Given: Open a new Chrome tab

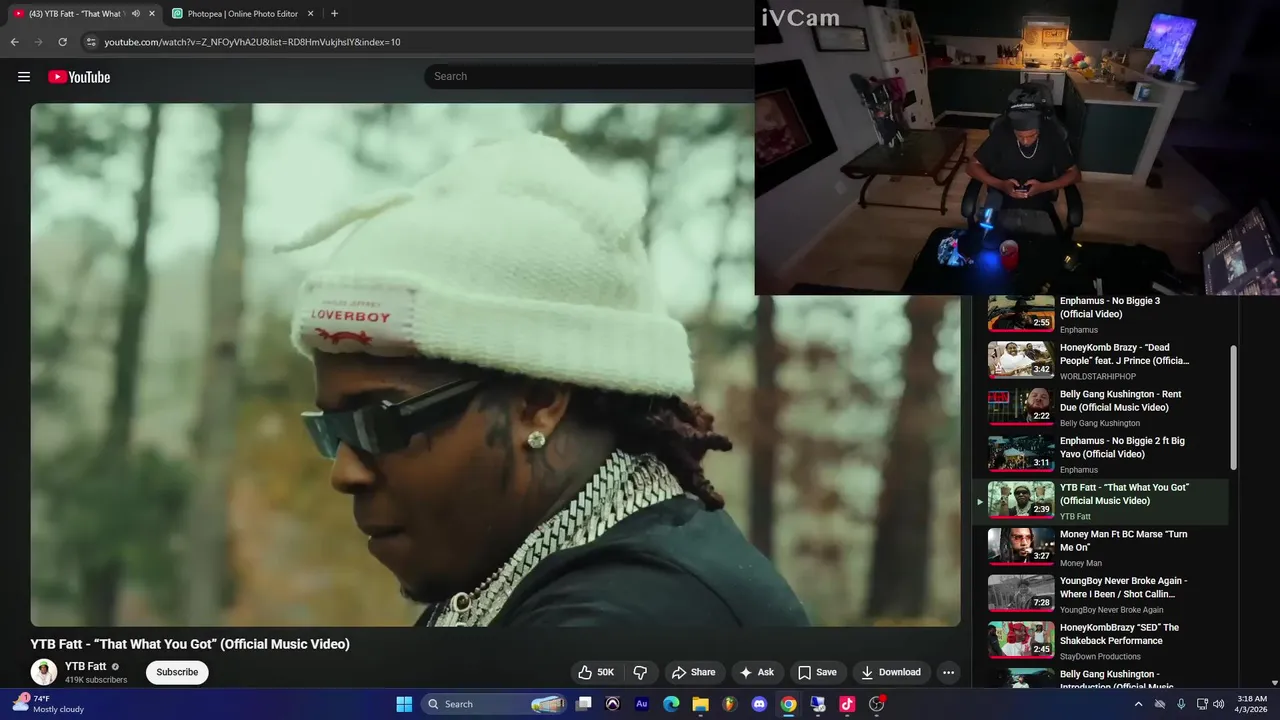Looking at the screenshot, I should (334, 14).
